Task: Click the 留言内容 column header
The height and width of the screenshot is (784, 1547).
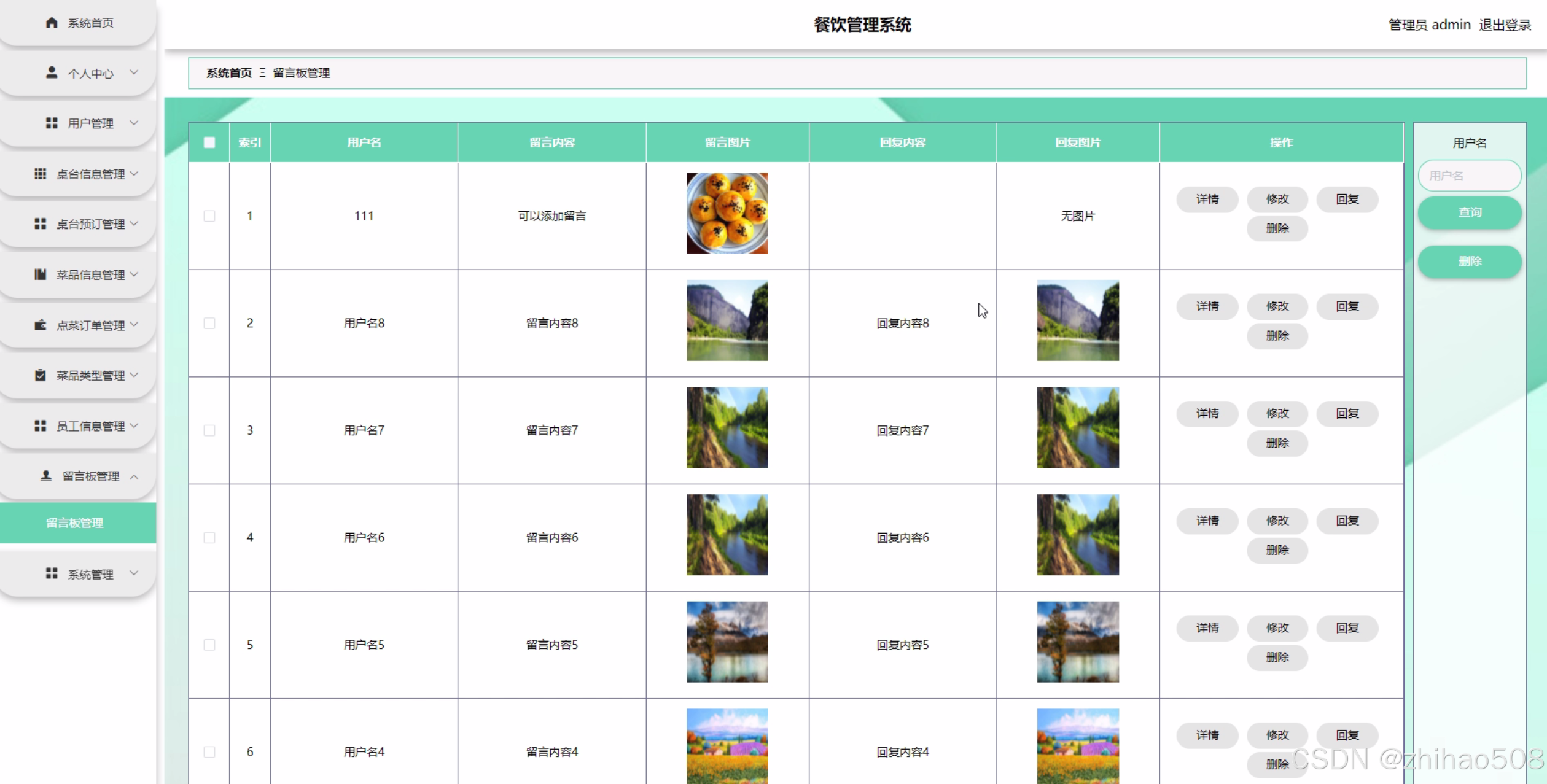Action: (x=551, y=142)
